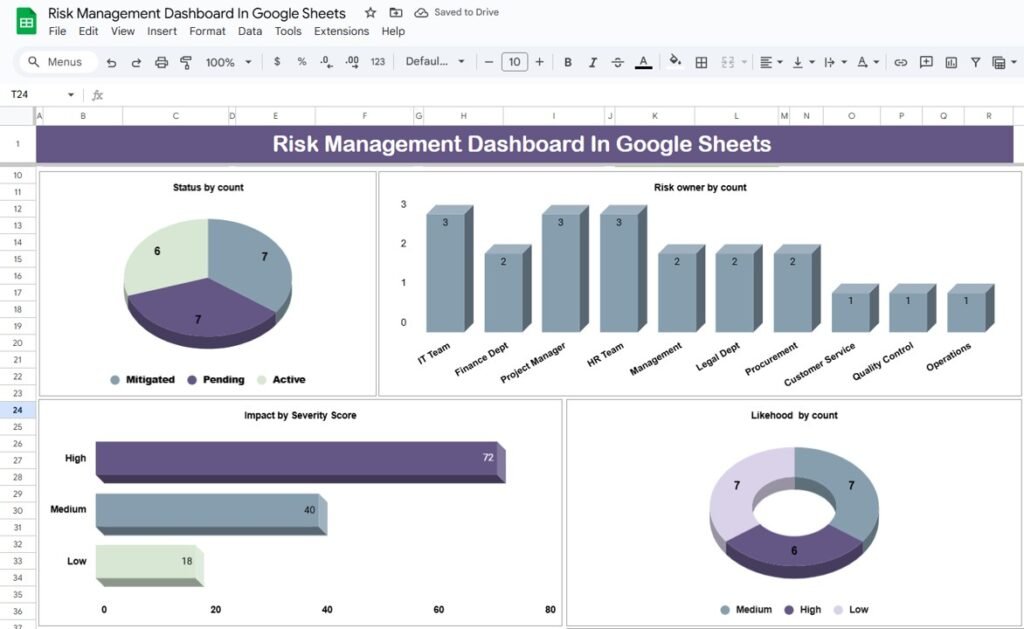Decrease font size with the minus button
This screenshot has width=1024, height=629.
[488, 62]
